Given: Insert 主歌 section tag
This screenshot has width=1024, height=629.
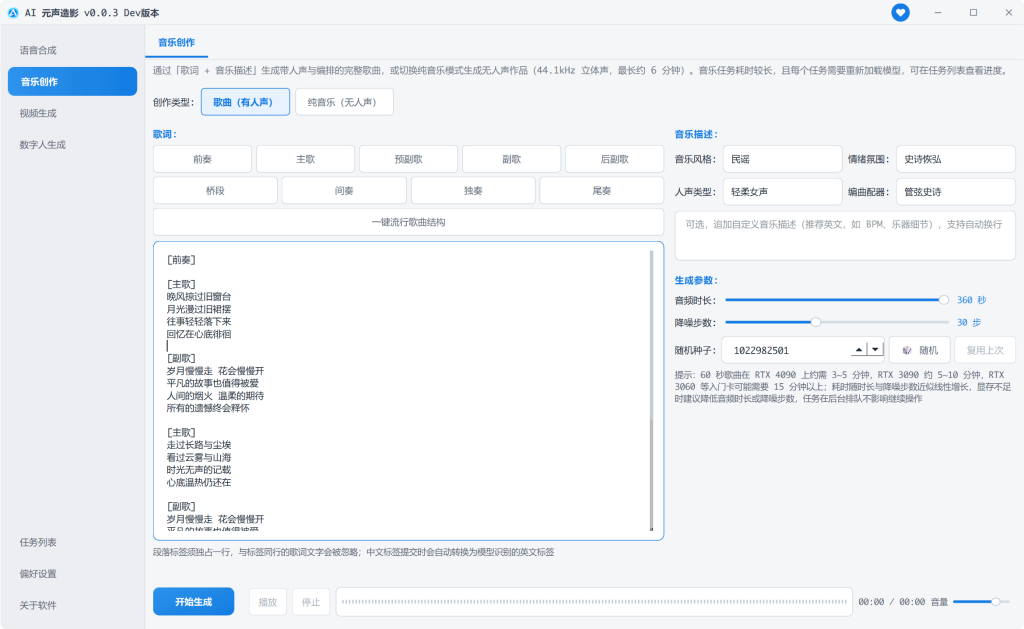Looking at the screenshot, I should pyautogui.click(x=306, y=159).
